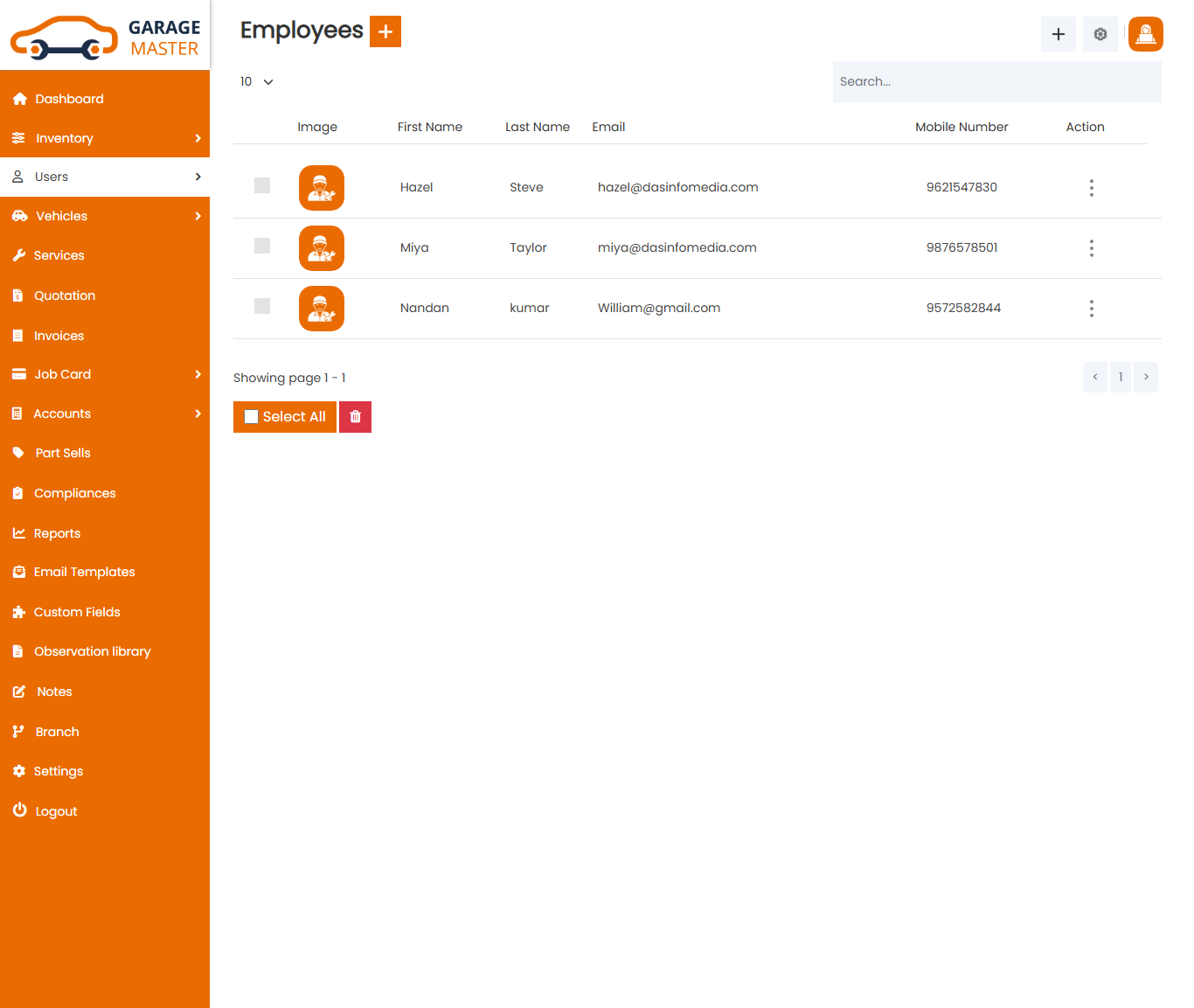Open action menu for Nandan kumar
The height and width of the screenshot is (1008, 1194).
[x=1091, y=309]
